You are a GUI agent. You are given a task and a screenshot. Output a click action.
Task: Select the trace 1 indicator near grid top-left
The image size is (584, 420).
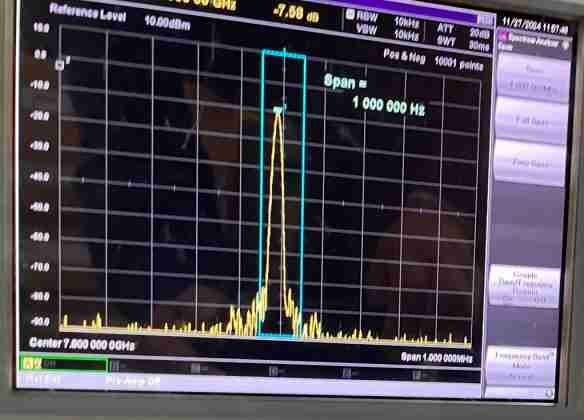(x=60, y=65)
